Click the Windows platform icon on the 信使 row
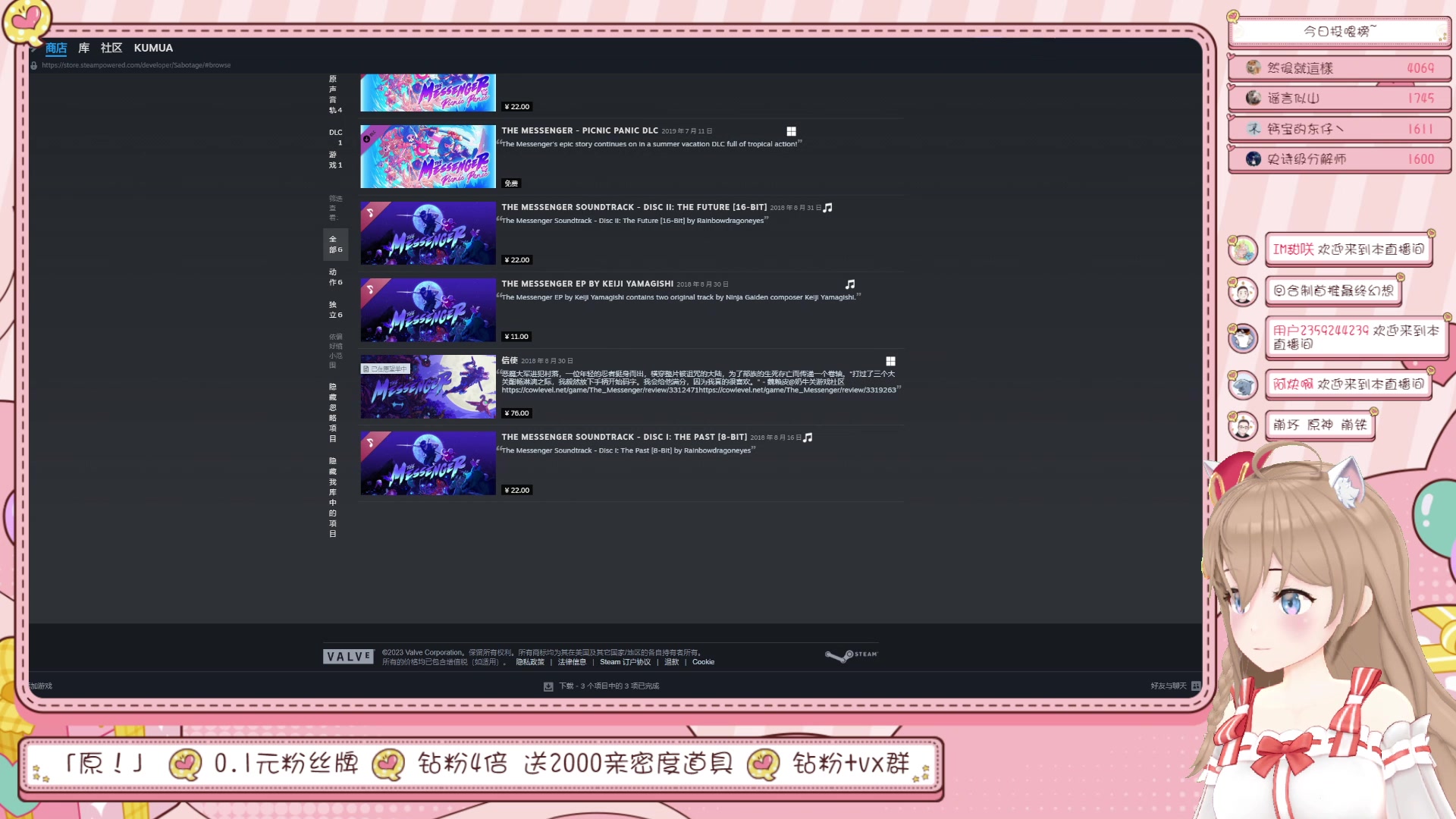The height and width of the screenshot is (819, 1456). [x=891, y=362]
